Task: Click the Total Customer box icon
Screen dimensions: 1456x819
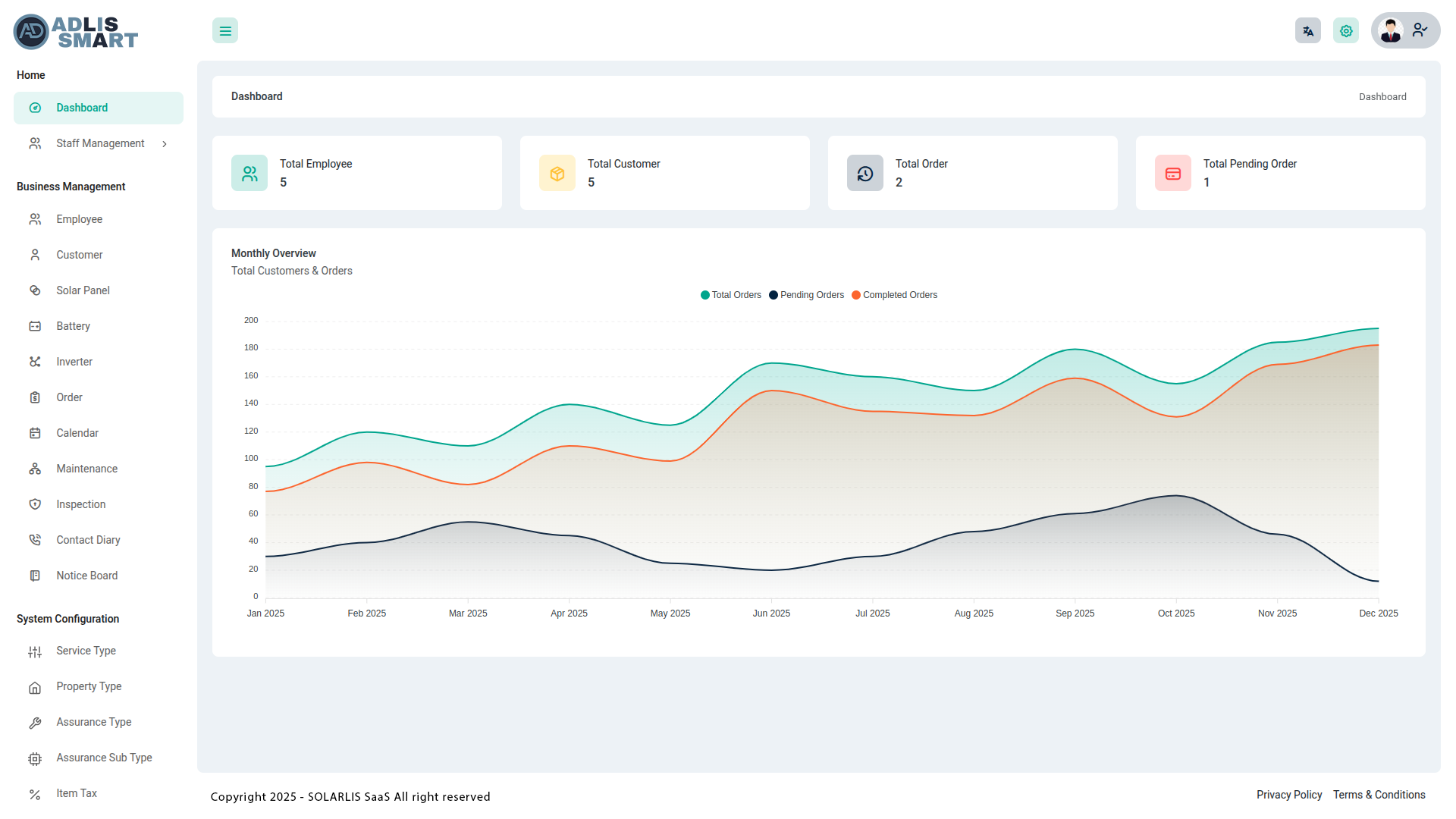Action: [x=557, y=174]
